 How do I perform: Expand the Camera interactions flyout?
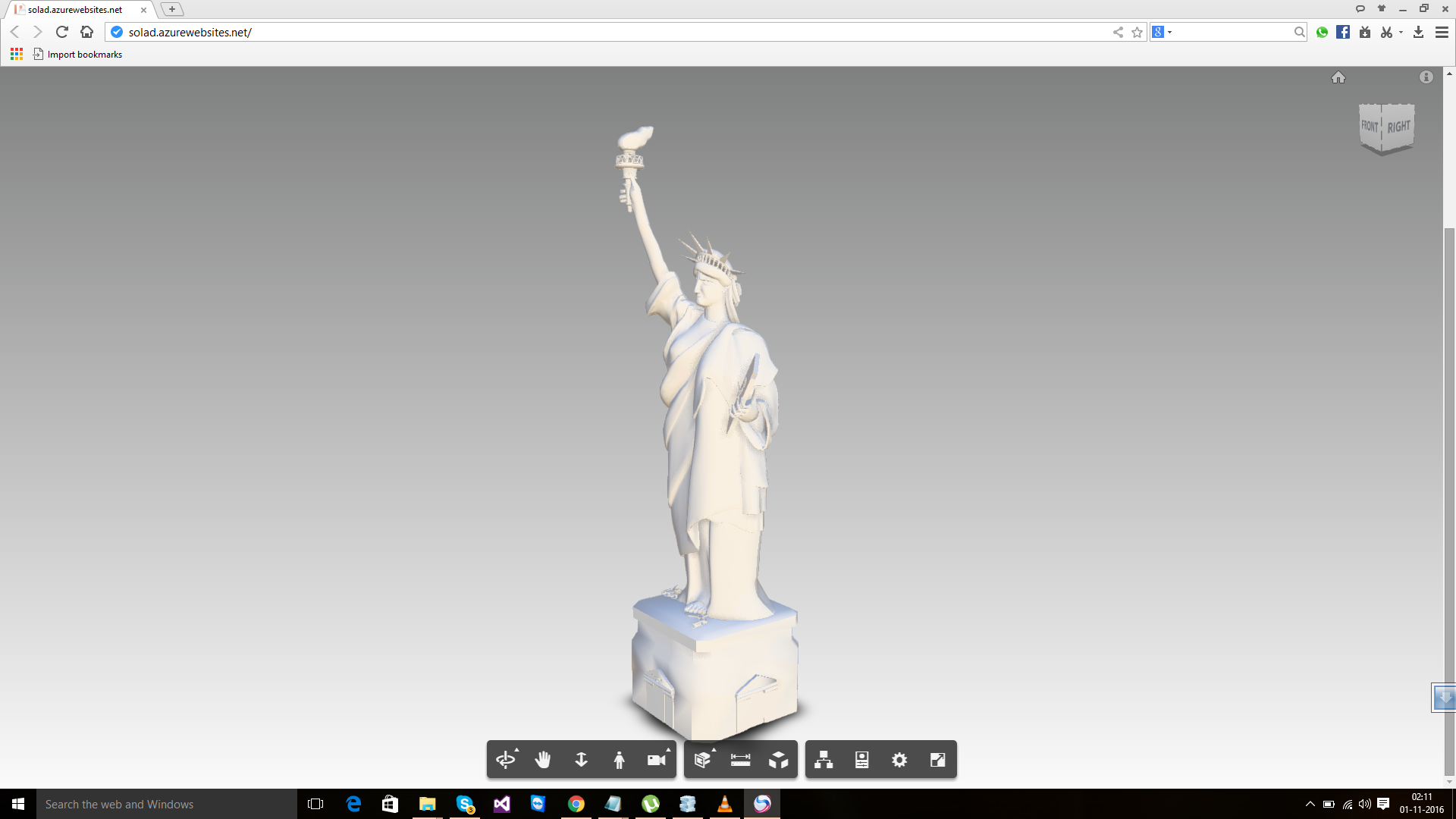click(x=657, y=760)
